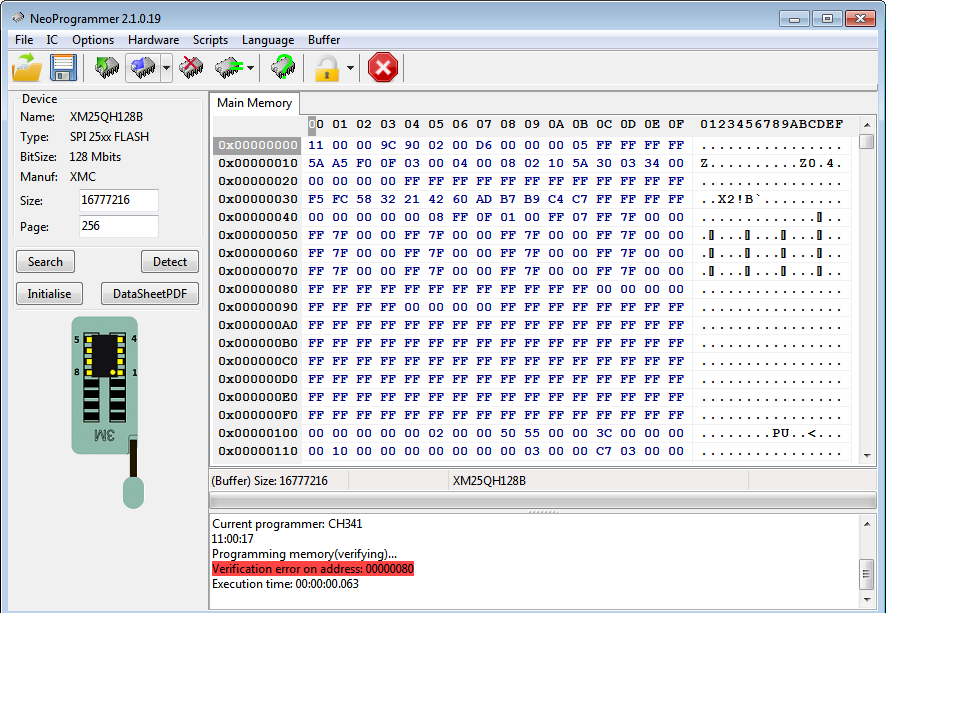
Task: Open the Scripts menu
Action: (x=210, y=40)
